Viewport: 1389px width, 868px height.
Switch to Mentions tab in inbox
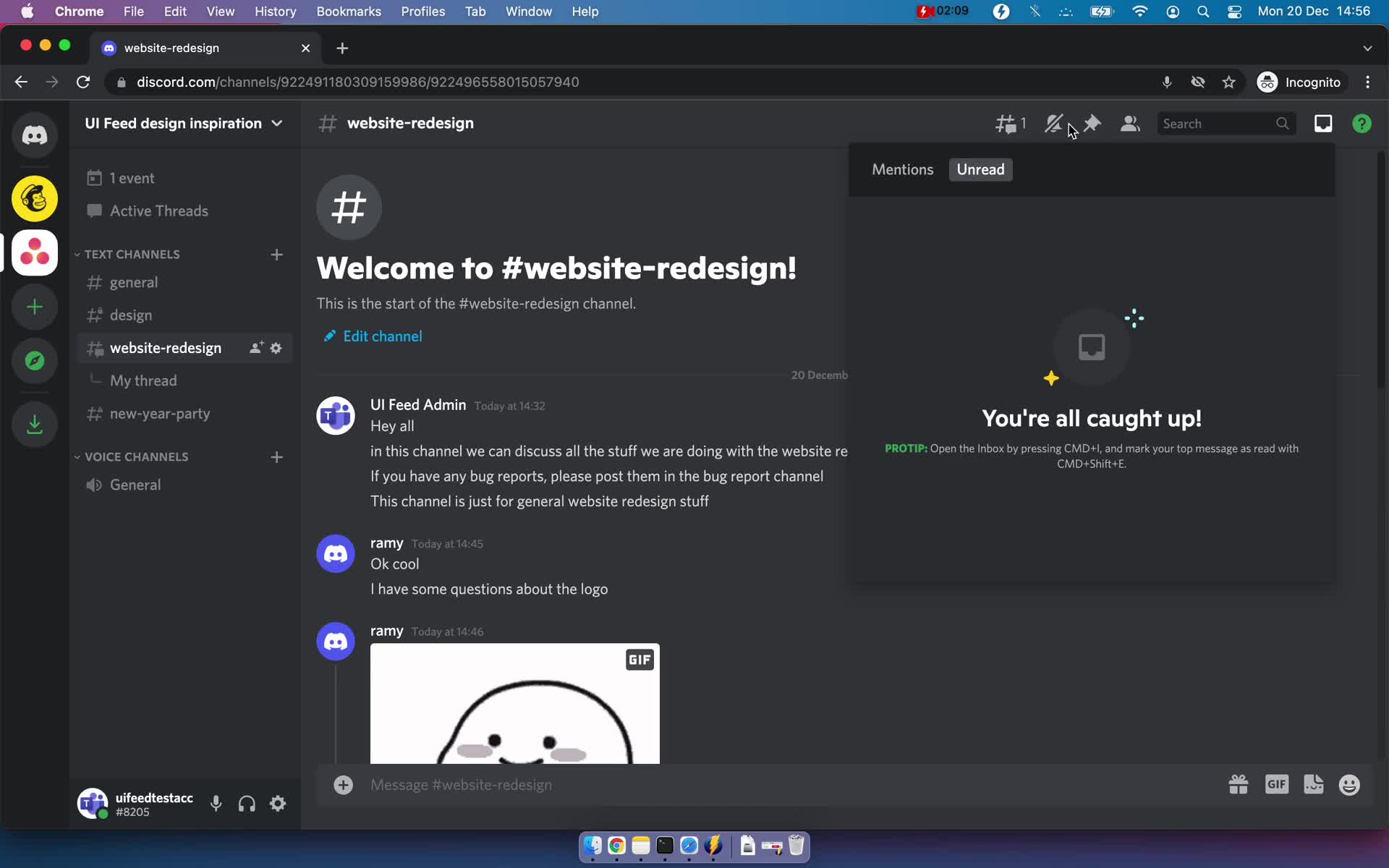(x=901, y=168)
